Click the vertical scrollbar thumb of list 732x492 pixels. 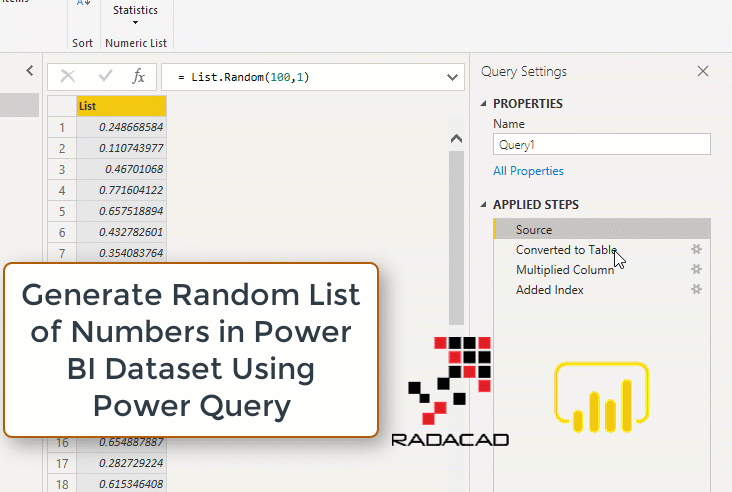click(x=456, y=238)
